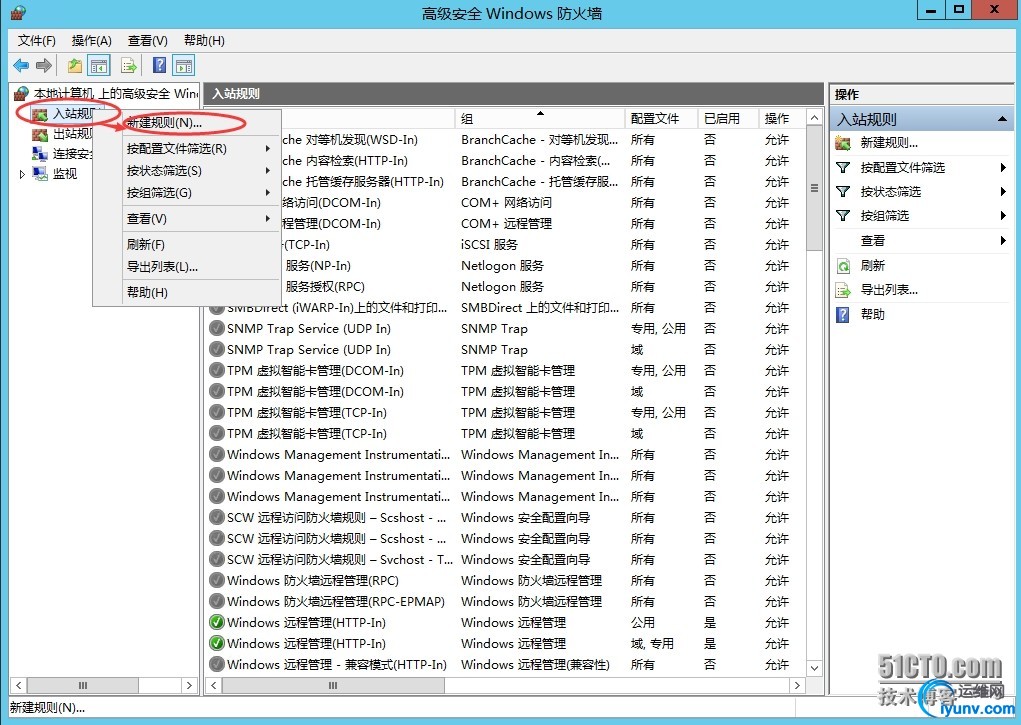Expand 查看 arrow in actions pane
This screenshot has height=725, width=1021.
[x=1003, y=241]
